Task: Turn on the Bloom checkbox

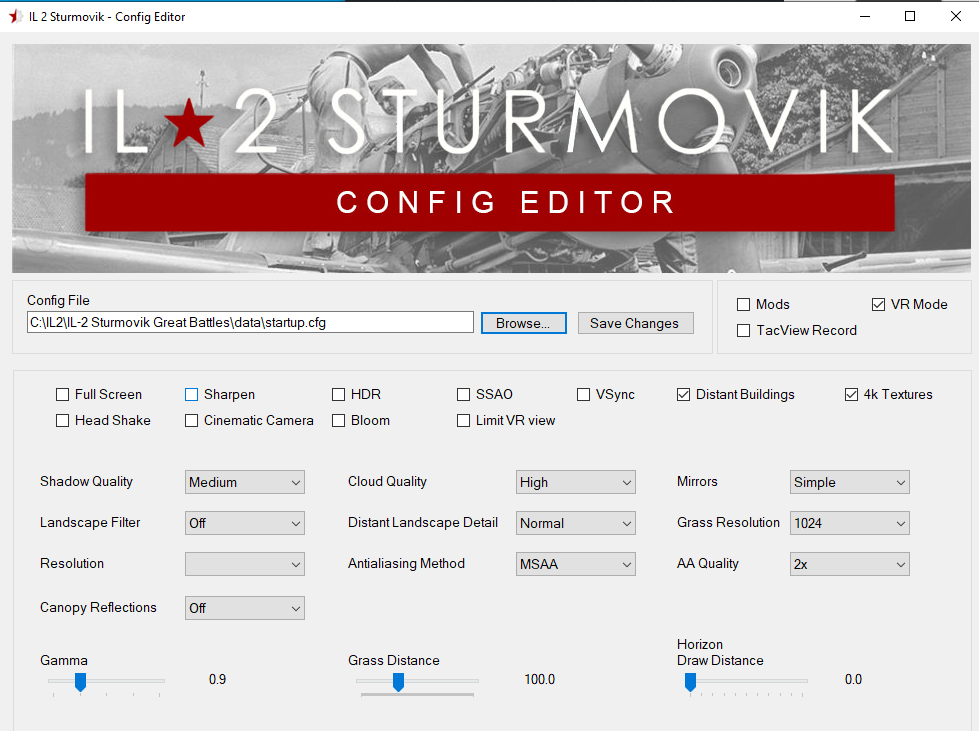Action: 338,421
